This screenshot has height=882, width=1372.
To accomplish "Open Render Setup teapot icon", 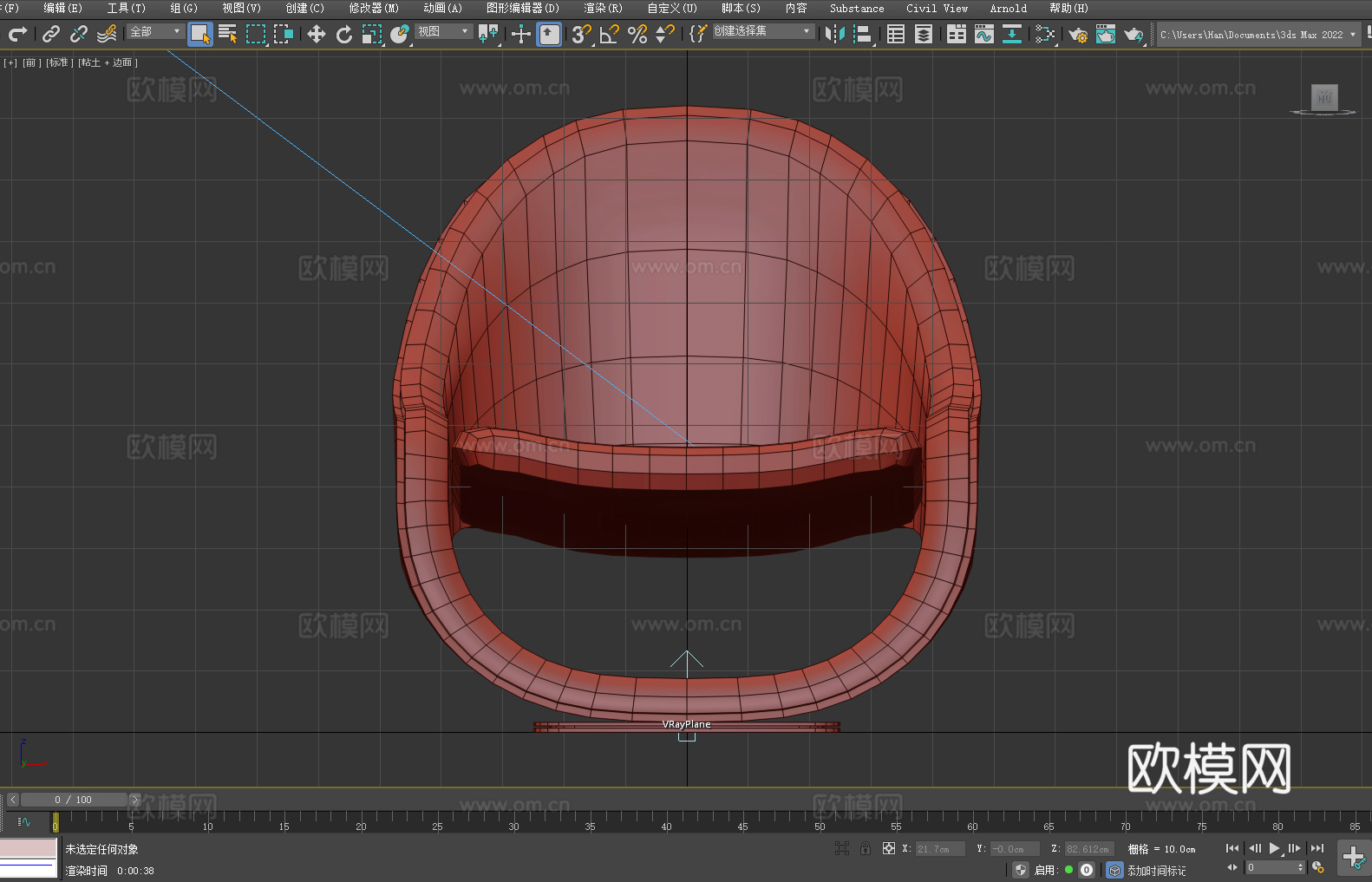I will [x=1078, y=34].
